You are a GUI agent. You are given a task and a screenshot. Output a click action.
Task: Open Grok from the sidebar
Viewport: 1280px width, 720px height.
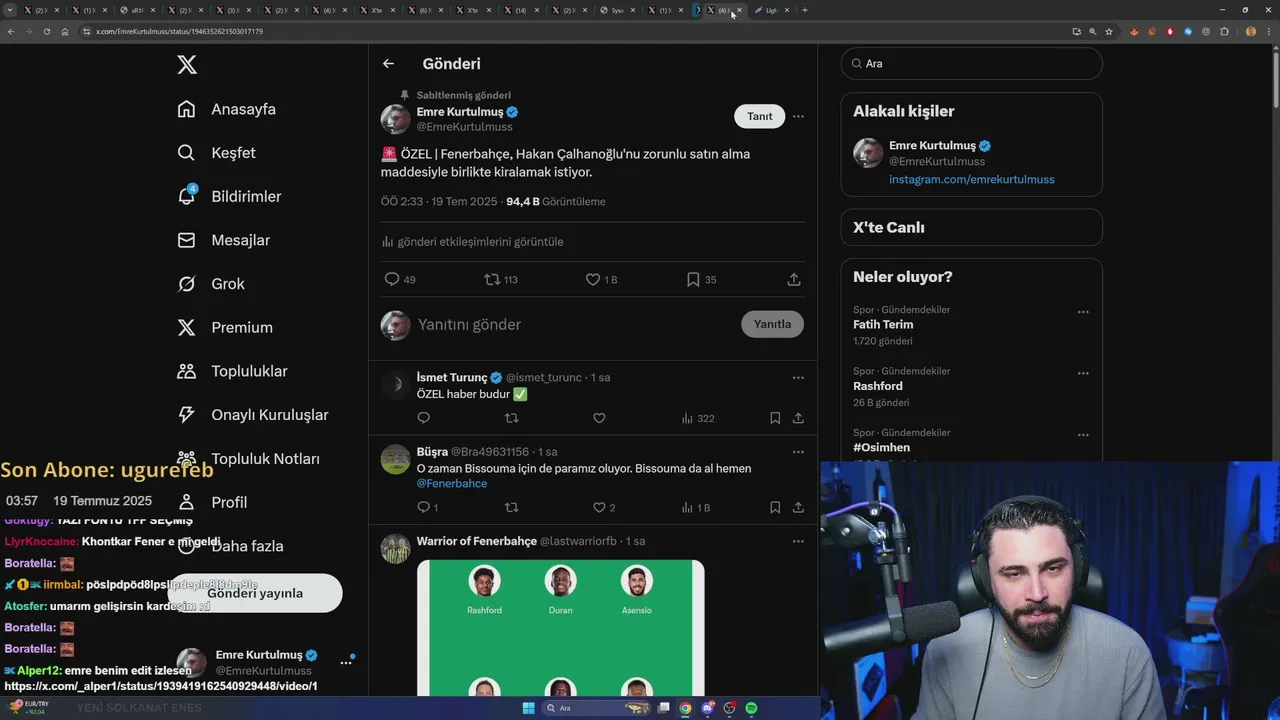(211, 284)
